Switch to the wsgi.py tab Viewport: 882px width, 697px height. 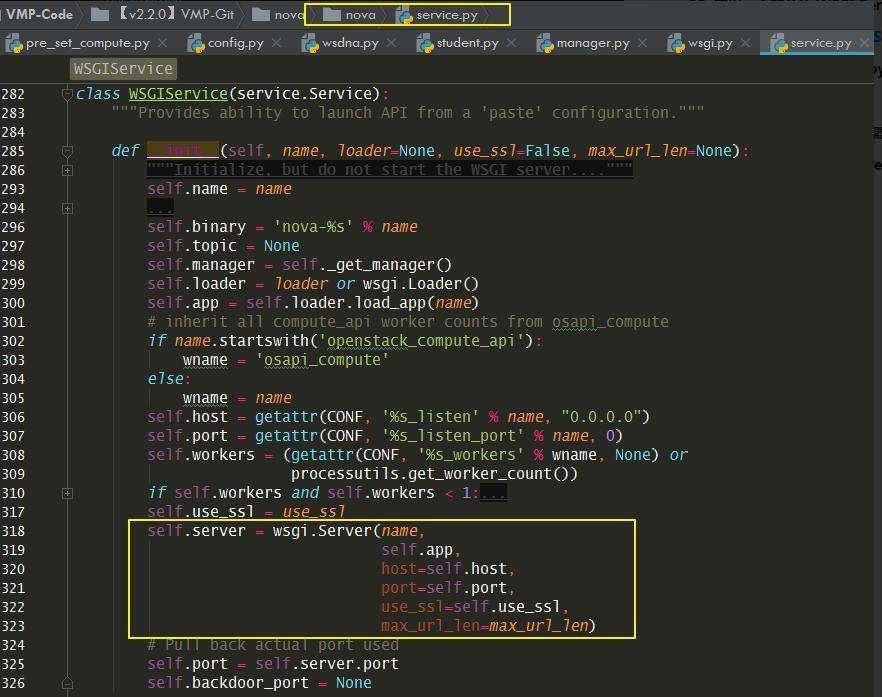(710, 43)
